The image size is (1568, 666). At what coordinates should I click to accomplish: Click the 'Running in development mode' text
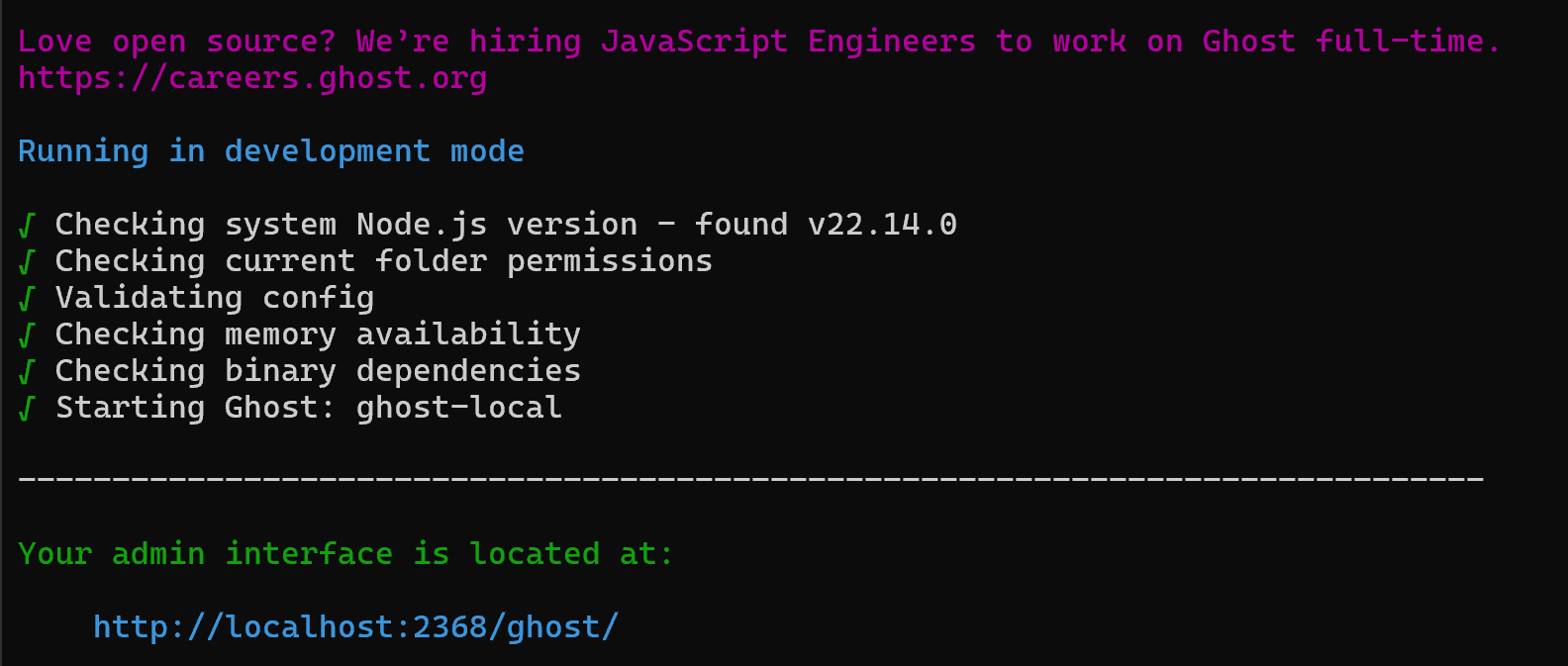(x=271, y=151)
